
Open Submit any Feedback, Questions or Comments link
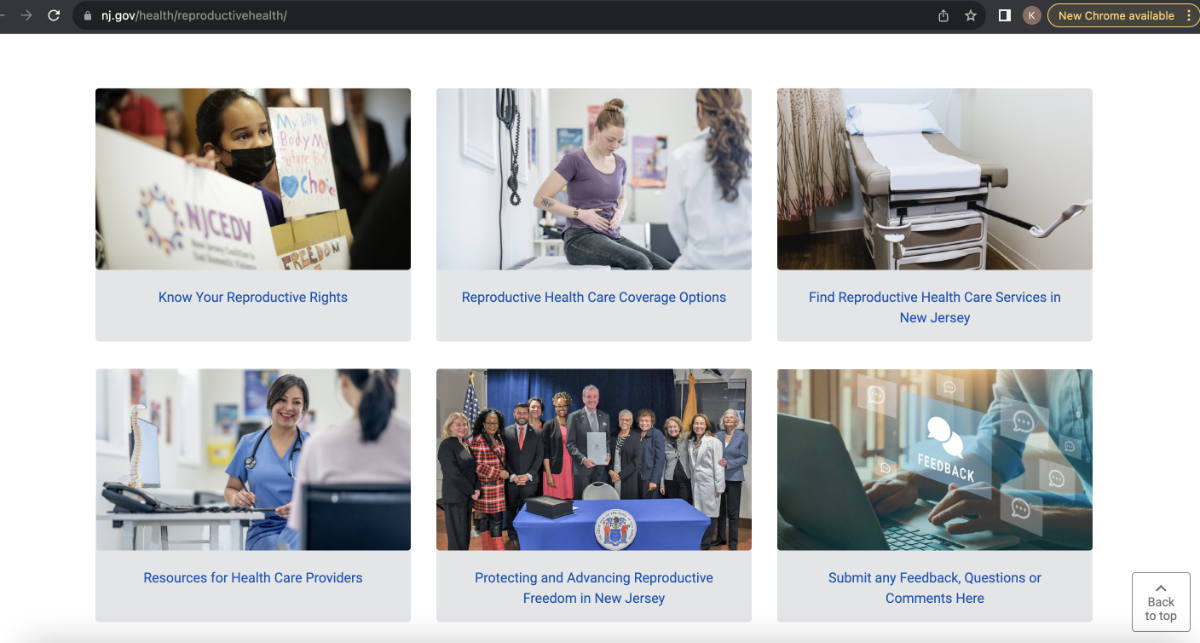click(x=935, y=588)
